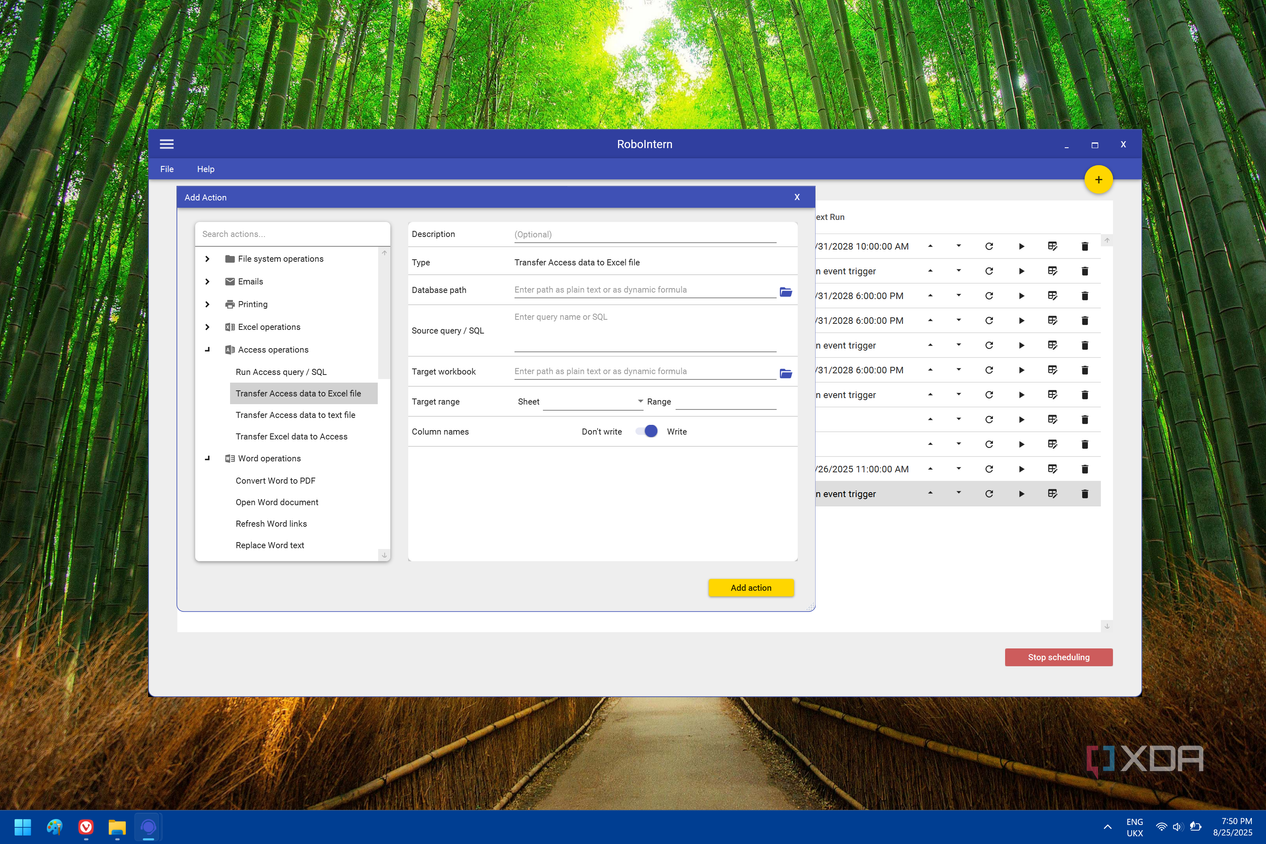Screen dimensions: 1266x844
Task: Click move-down arrow in the 10:00:00 AM row
Action: [x=959, y=246]
